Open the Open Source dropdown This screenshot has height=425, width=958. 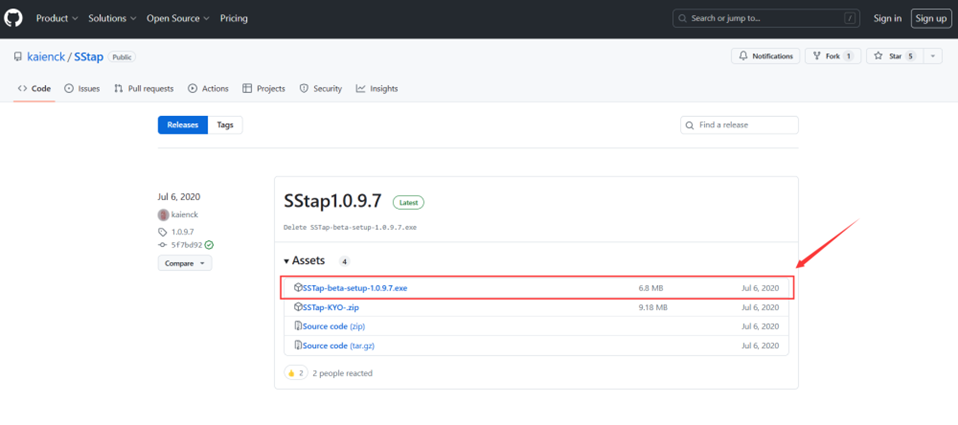(177, 18)
